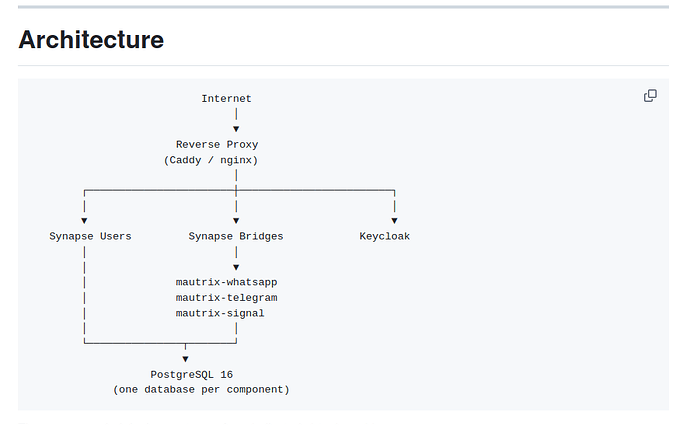Click the (Caddy / nginx) line
The image size is (690, 425).
click(211, 160)
